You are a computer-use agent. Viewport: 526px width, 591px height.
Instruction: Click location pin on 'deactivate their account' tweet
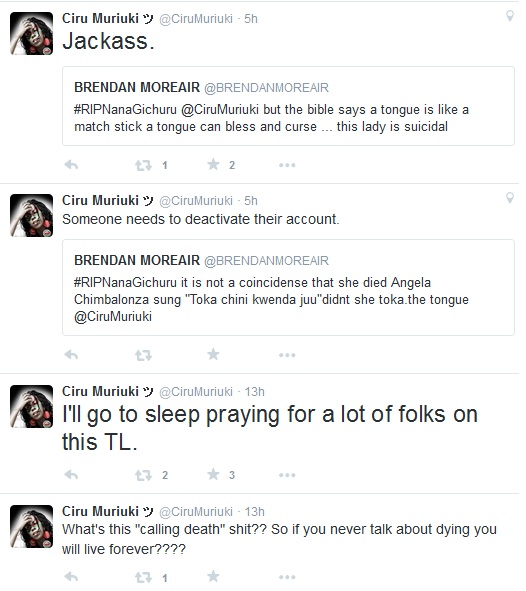509,198
